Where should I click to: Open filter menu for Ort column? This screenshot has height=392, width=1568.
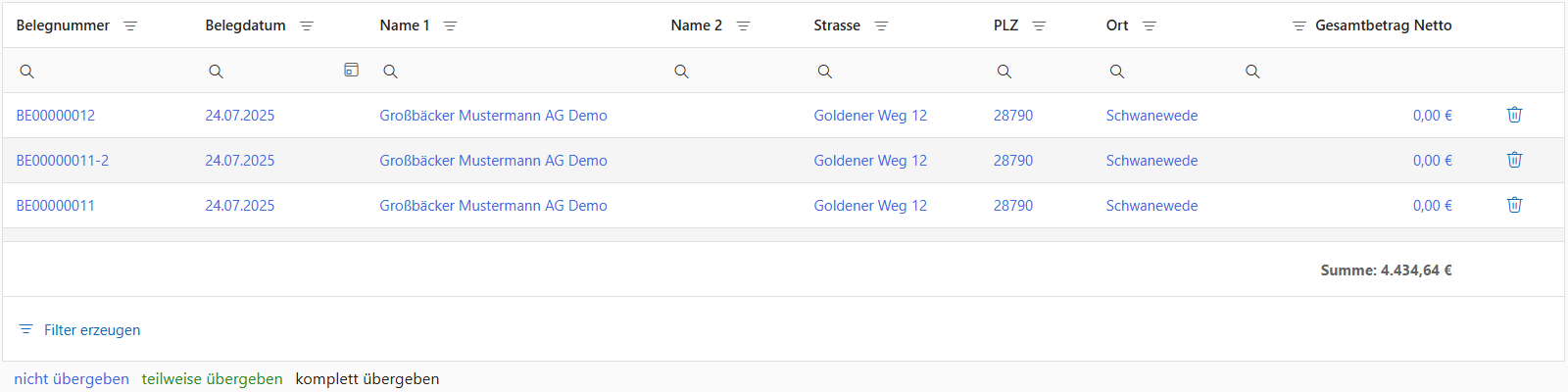point(1150,26)
